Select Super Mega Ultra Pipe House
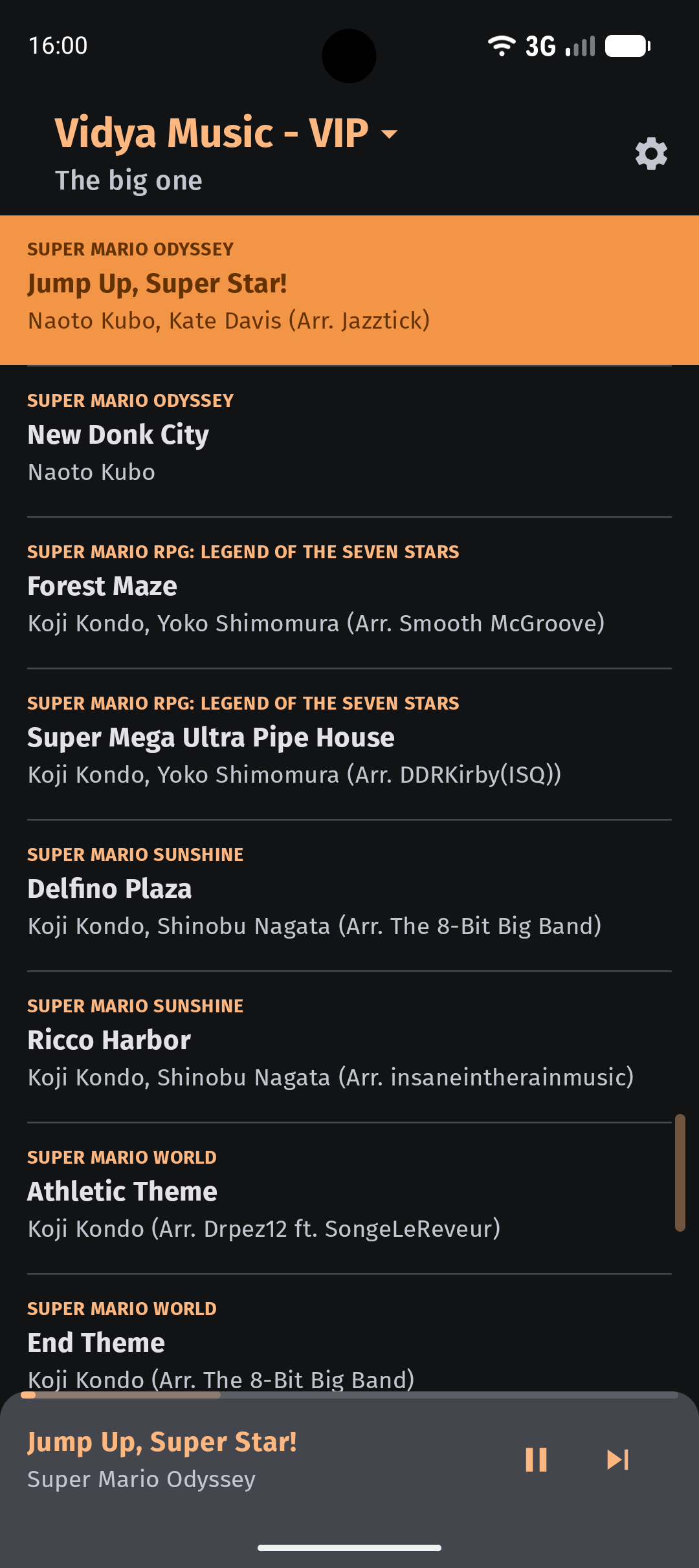Viewport: 699px width, 1568px height. coord(349,745)
